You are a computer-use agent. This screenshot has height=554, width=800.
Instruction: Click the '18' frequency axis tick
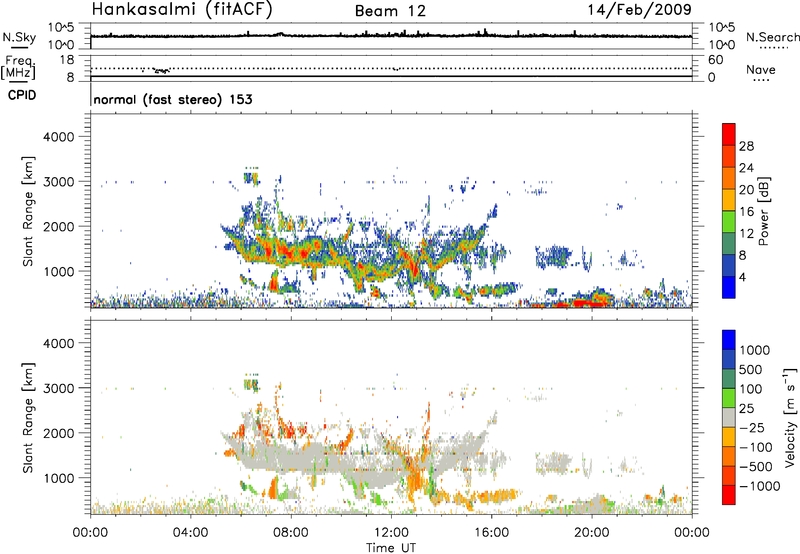coord(67,60)
